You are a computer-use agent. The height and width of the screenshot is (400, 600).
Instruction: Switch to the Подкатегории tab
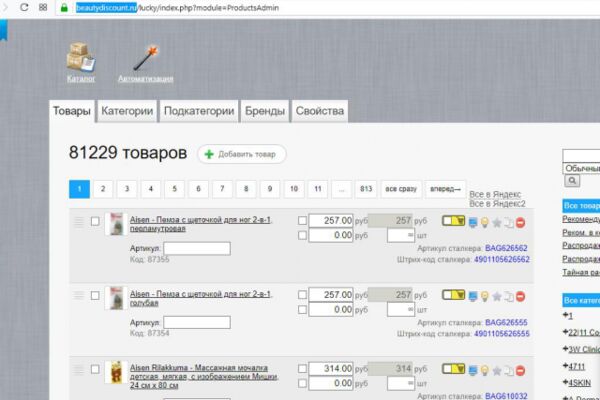(x=199, y=111)
